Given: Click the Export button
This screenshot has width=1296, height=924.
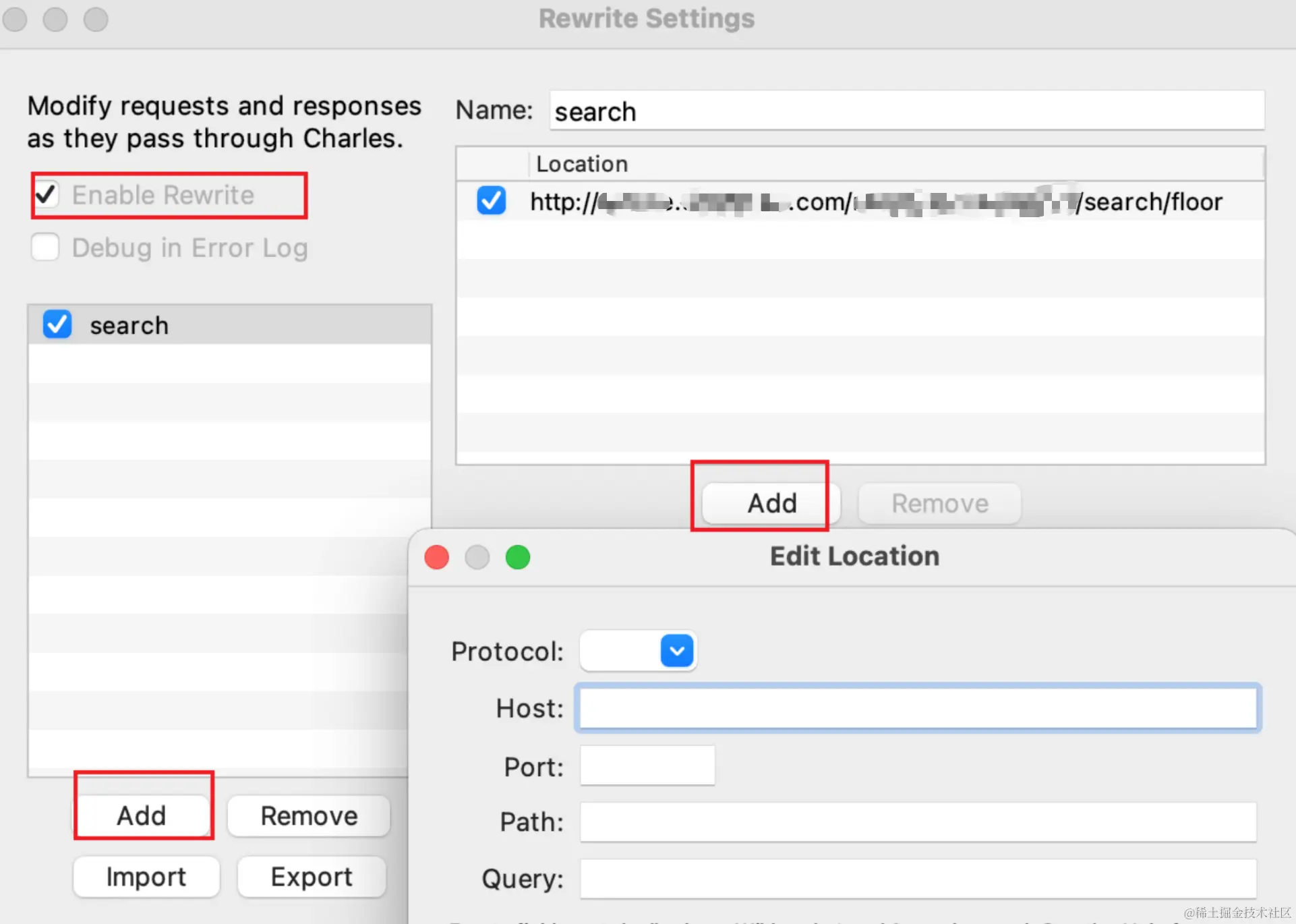Looking at the screenshot, I should pyautogui.click(x=311, y=877).
